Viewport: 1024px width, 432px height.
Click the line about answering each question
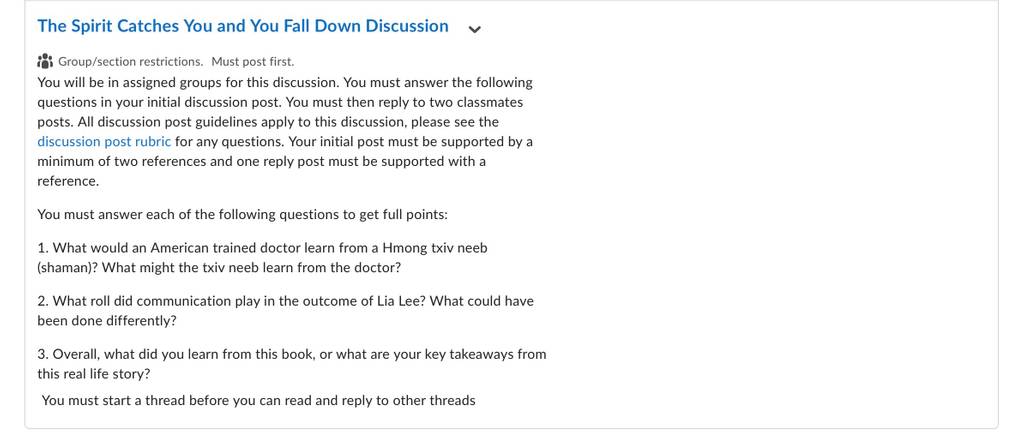pos(242,215)
